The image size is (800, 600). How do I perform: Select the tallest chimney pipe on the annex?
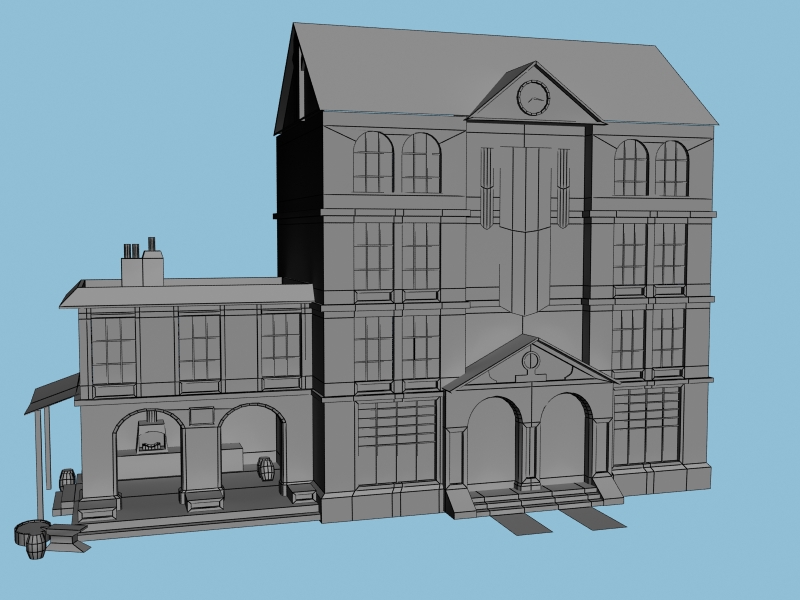click(152, 244)
